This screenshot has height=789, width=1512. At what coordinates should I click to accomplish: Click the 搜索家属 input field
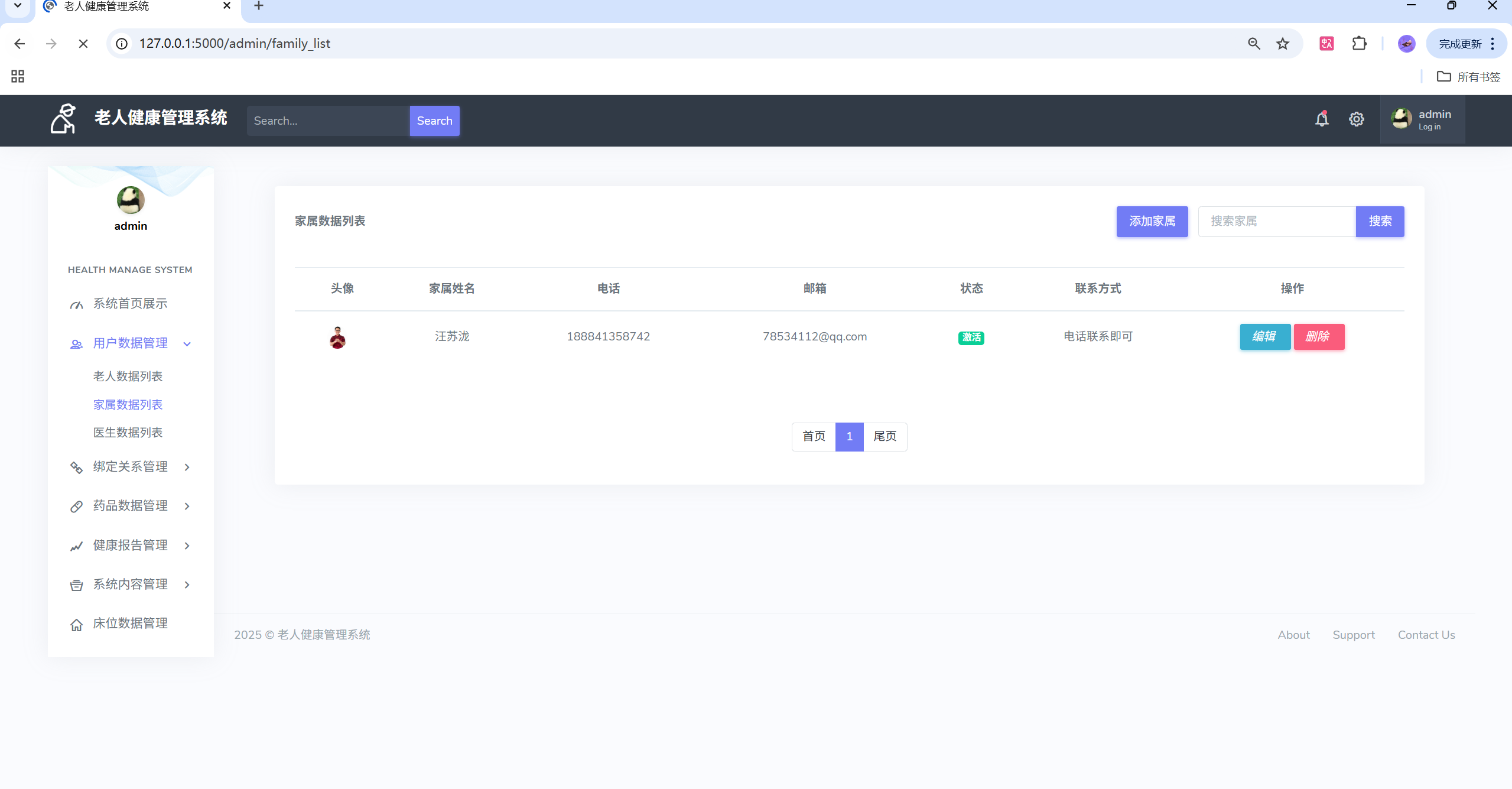pos(1276,222)
